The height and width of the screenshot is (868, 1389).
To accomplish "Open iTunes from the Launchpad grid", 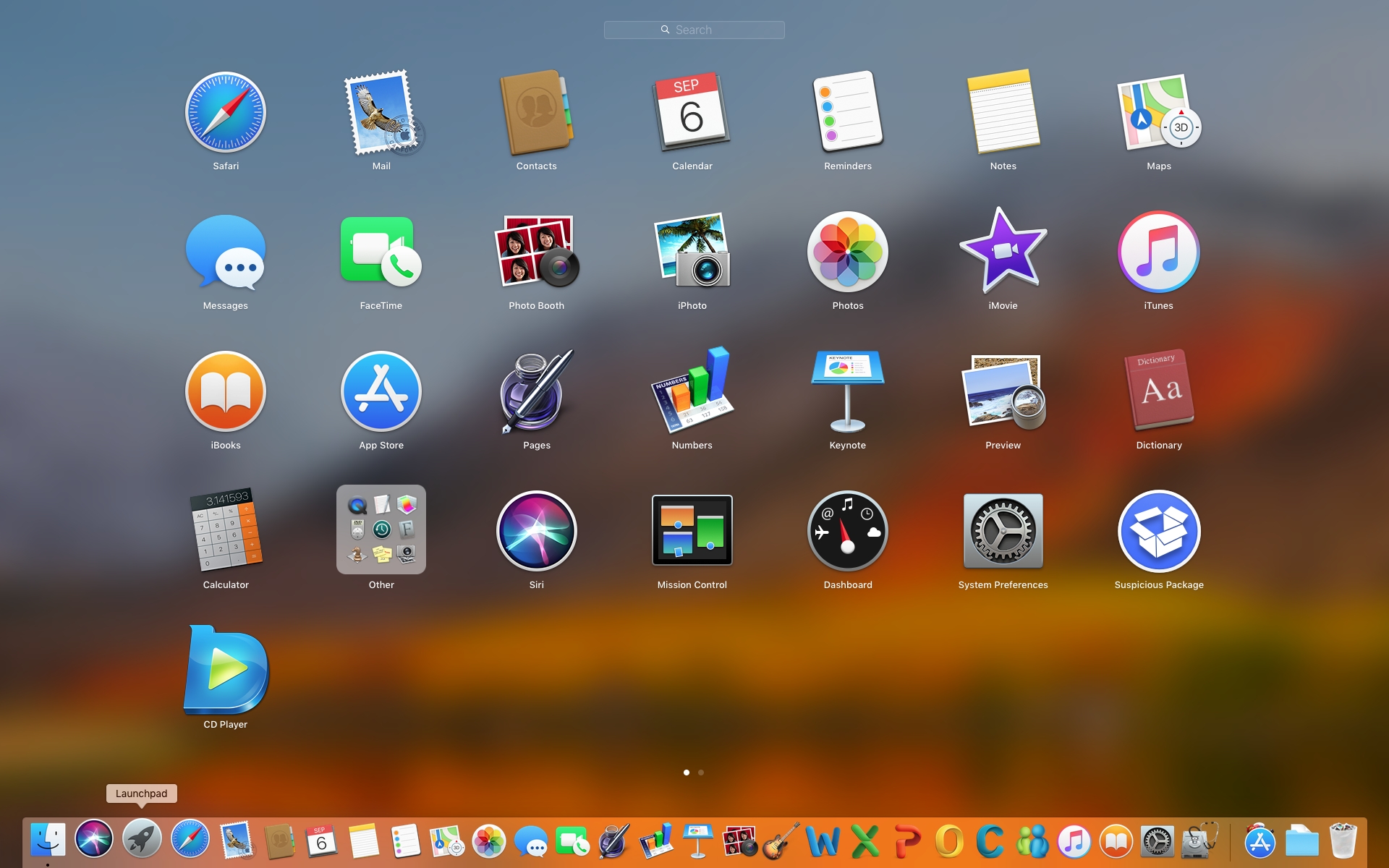I will click(1159, 252).
